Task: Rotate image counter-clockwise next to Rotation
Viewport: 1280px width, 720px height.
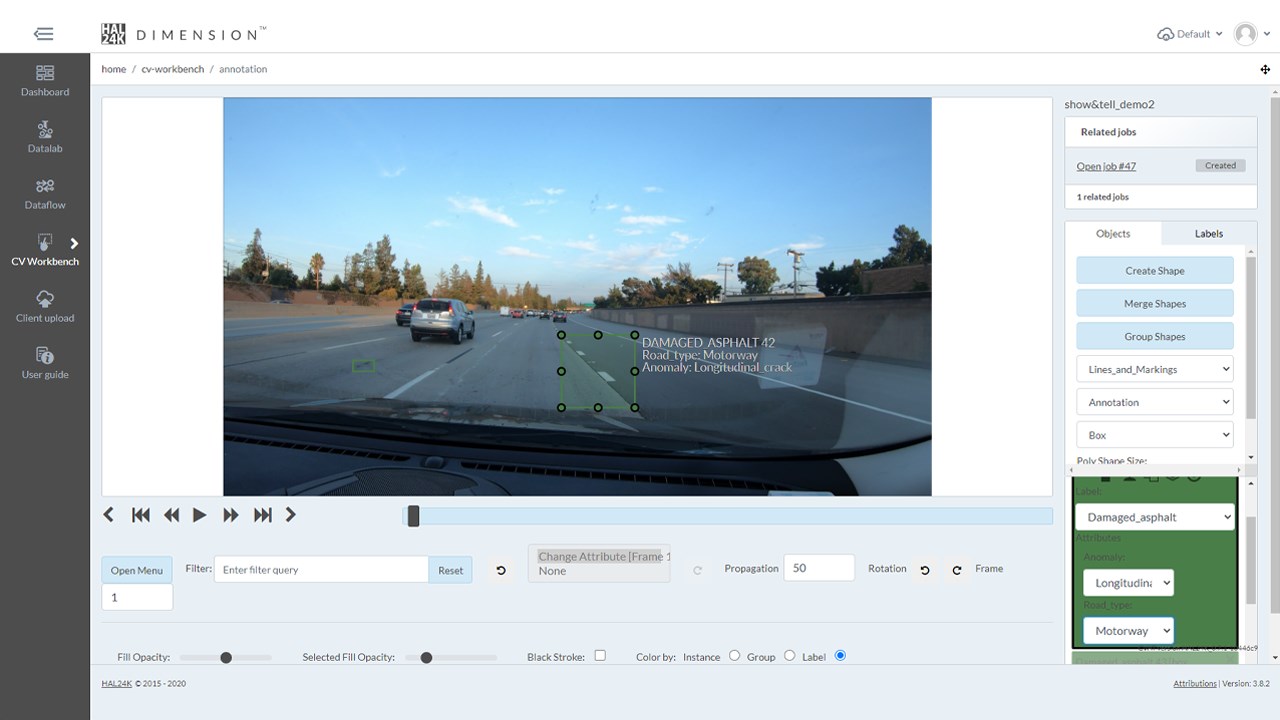Action: click(925, 570)
